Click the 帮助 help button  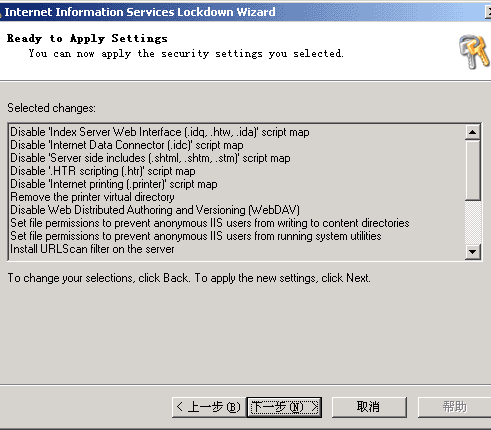coord(454,407)
